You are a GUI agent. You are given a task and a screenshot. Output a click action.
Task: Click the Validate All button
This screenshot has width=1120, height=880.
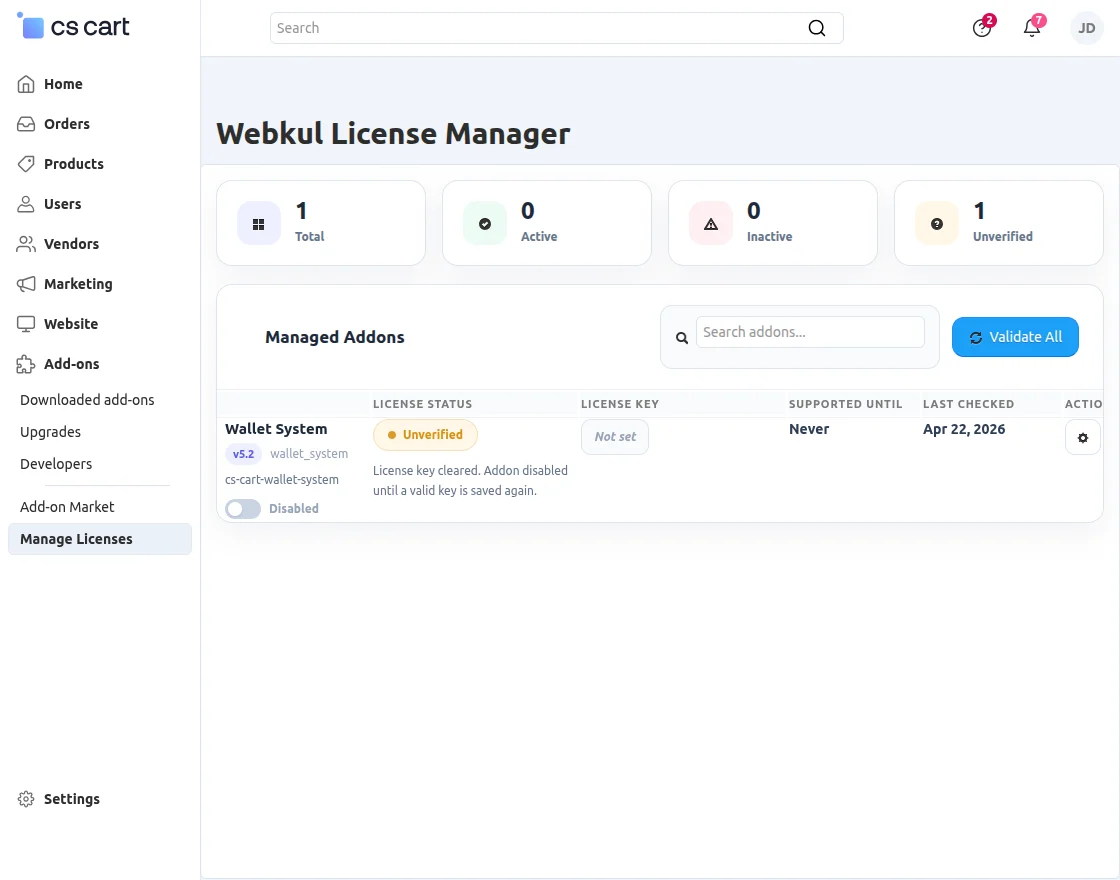click(1015, 337)
